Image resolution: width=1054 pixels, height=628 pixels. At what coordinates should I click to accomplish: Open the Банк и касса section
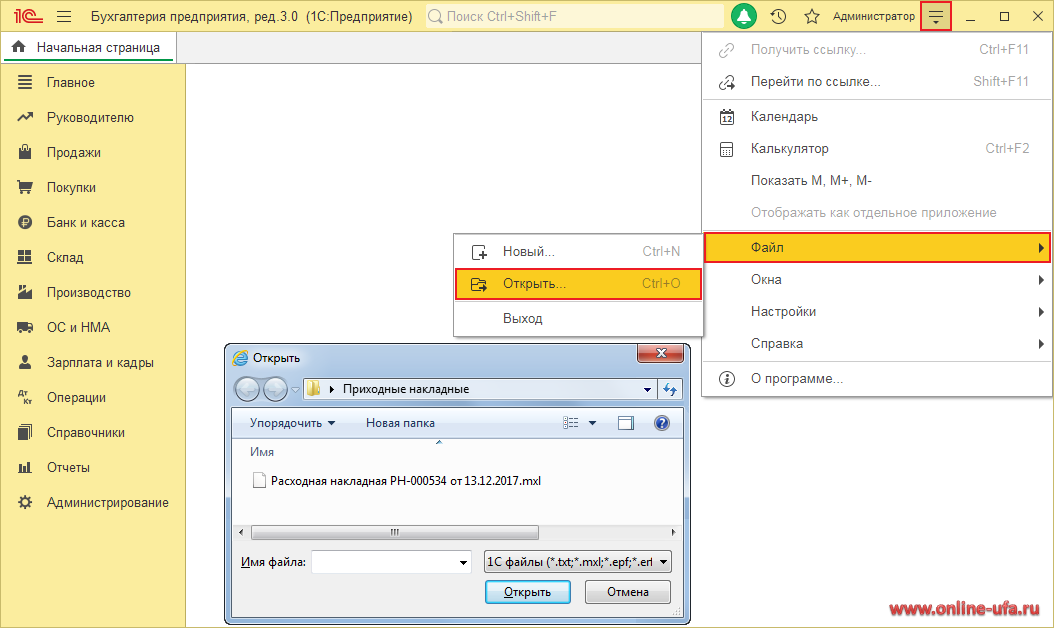point(85,222)
